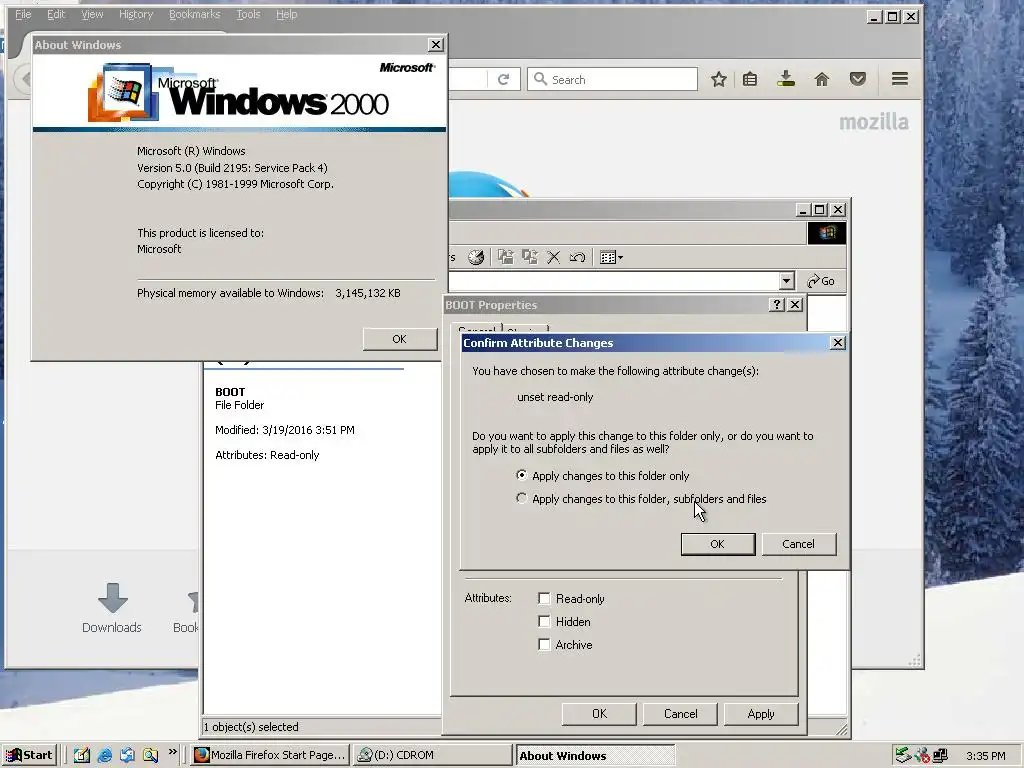Image resolution: width=1024 pixels, height=768 pixels.
Task: Click the '1 object(s) selected' status bar text
Action: pos(251,727)
